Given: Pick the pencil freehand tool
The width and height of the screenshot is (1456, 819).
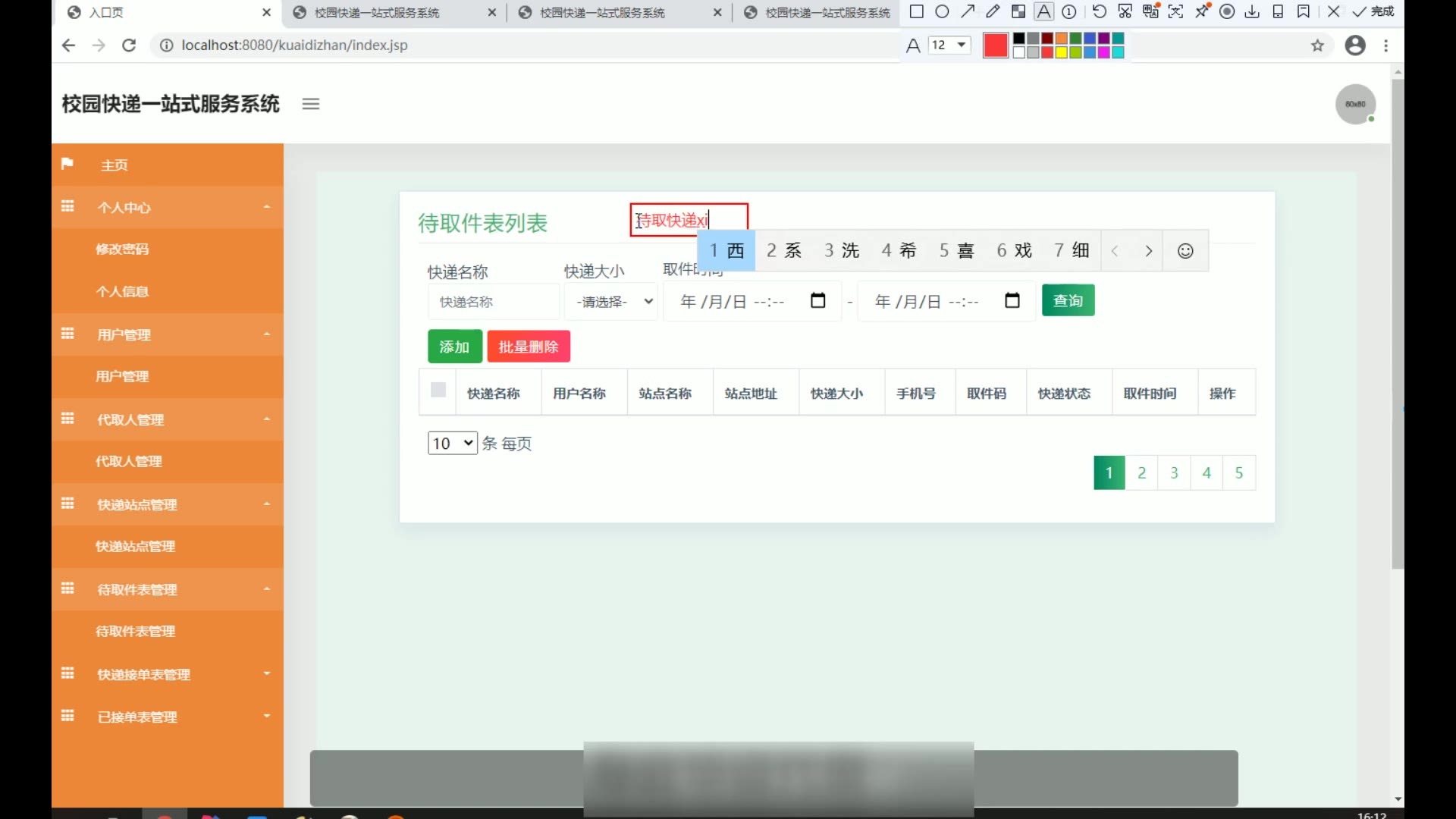Looking at the screenshot, I should coord(993,11).
